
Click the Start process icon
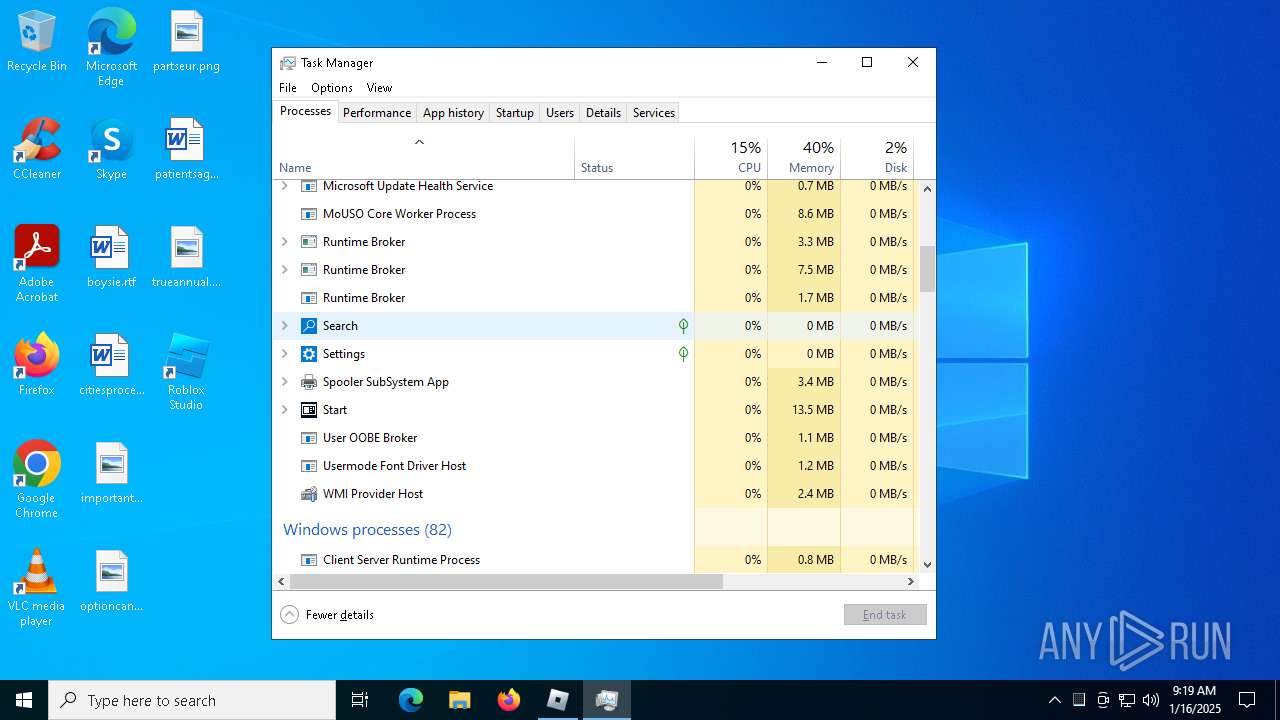pyautogui.click(x=309, y=410)
